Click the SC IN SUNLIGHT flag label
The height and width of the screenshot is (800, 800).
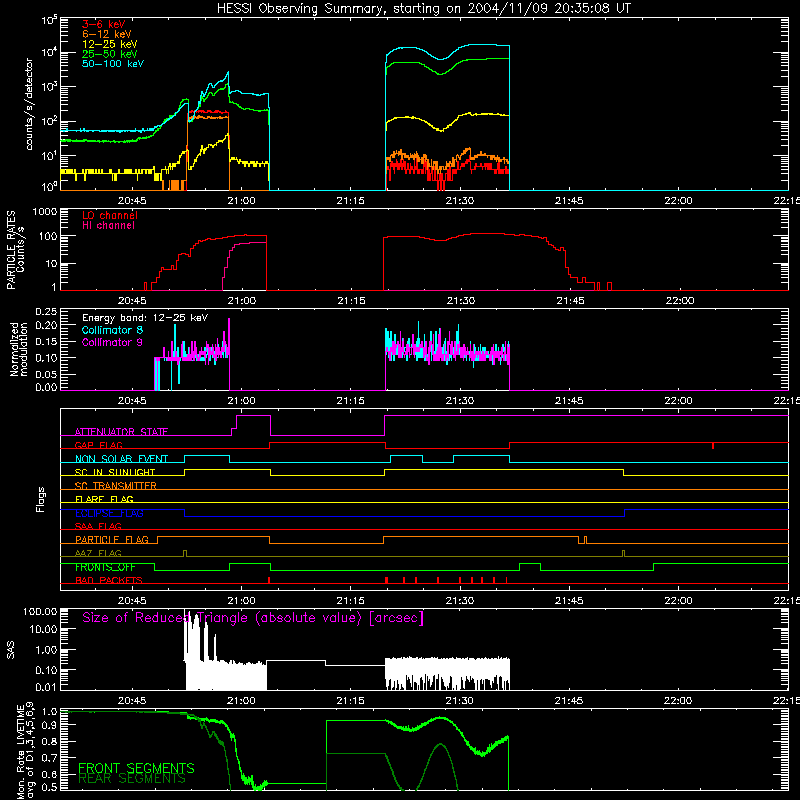click(x=115, y=472)
